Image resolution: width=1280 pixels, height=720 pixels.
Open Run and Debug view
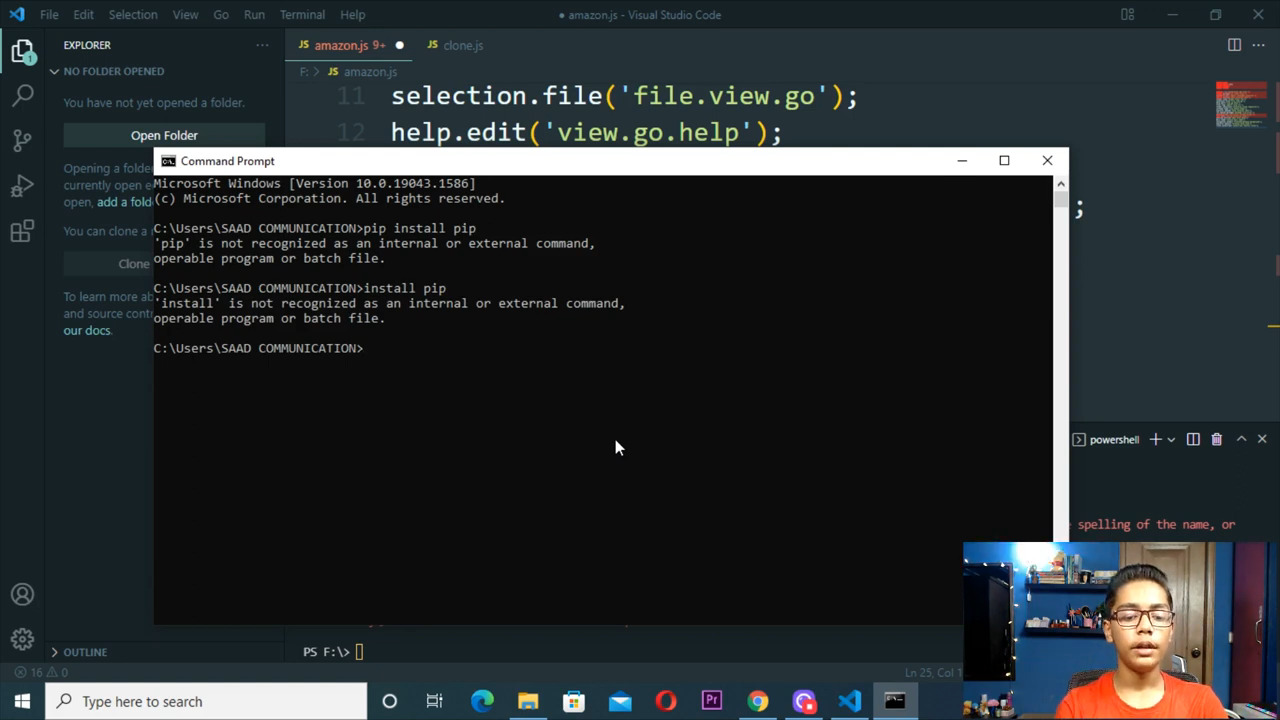[x=22, y=186]
